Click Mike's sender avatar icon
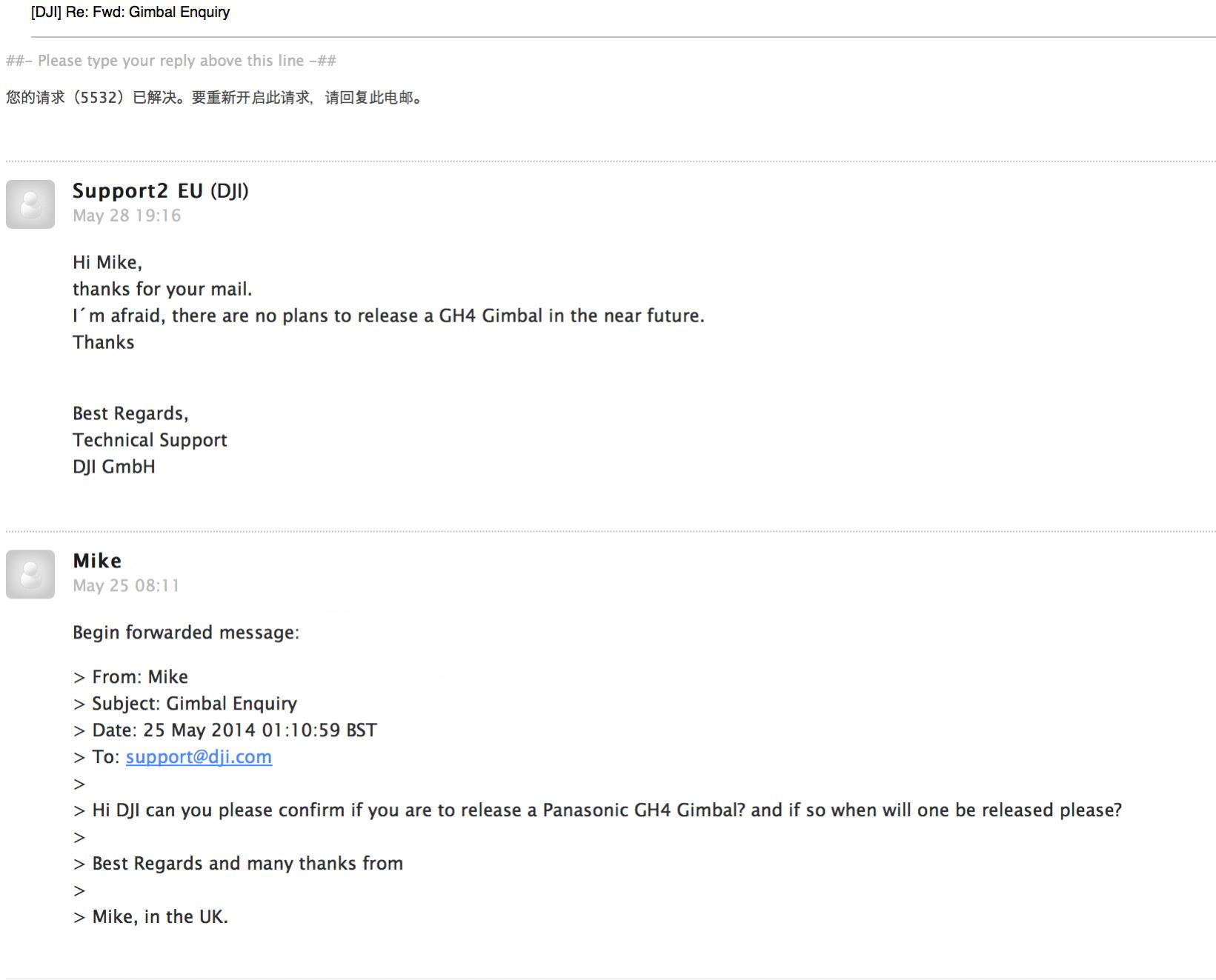 [x=30, y=574]
